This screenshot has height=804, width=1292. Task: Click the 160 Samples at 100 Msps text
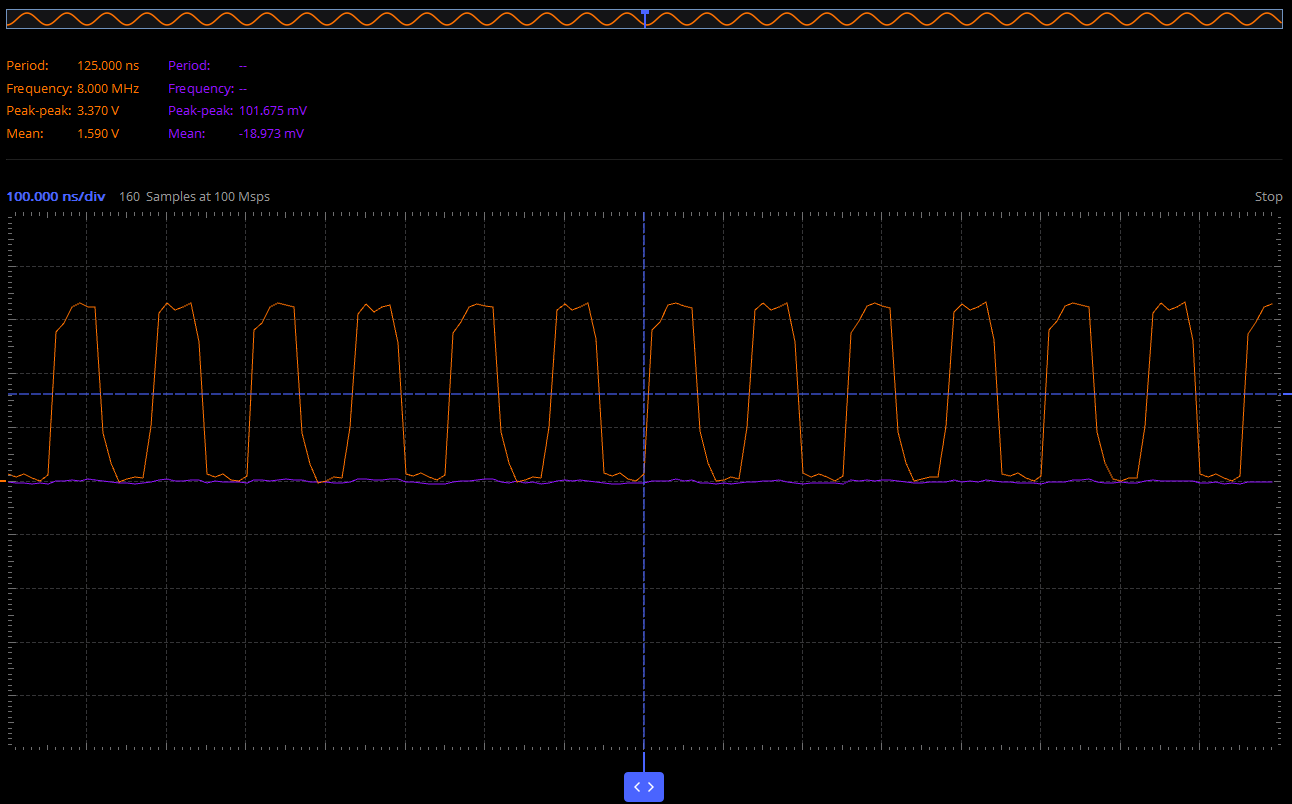pyautogui.click(x=194, y=197)
